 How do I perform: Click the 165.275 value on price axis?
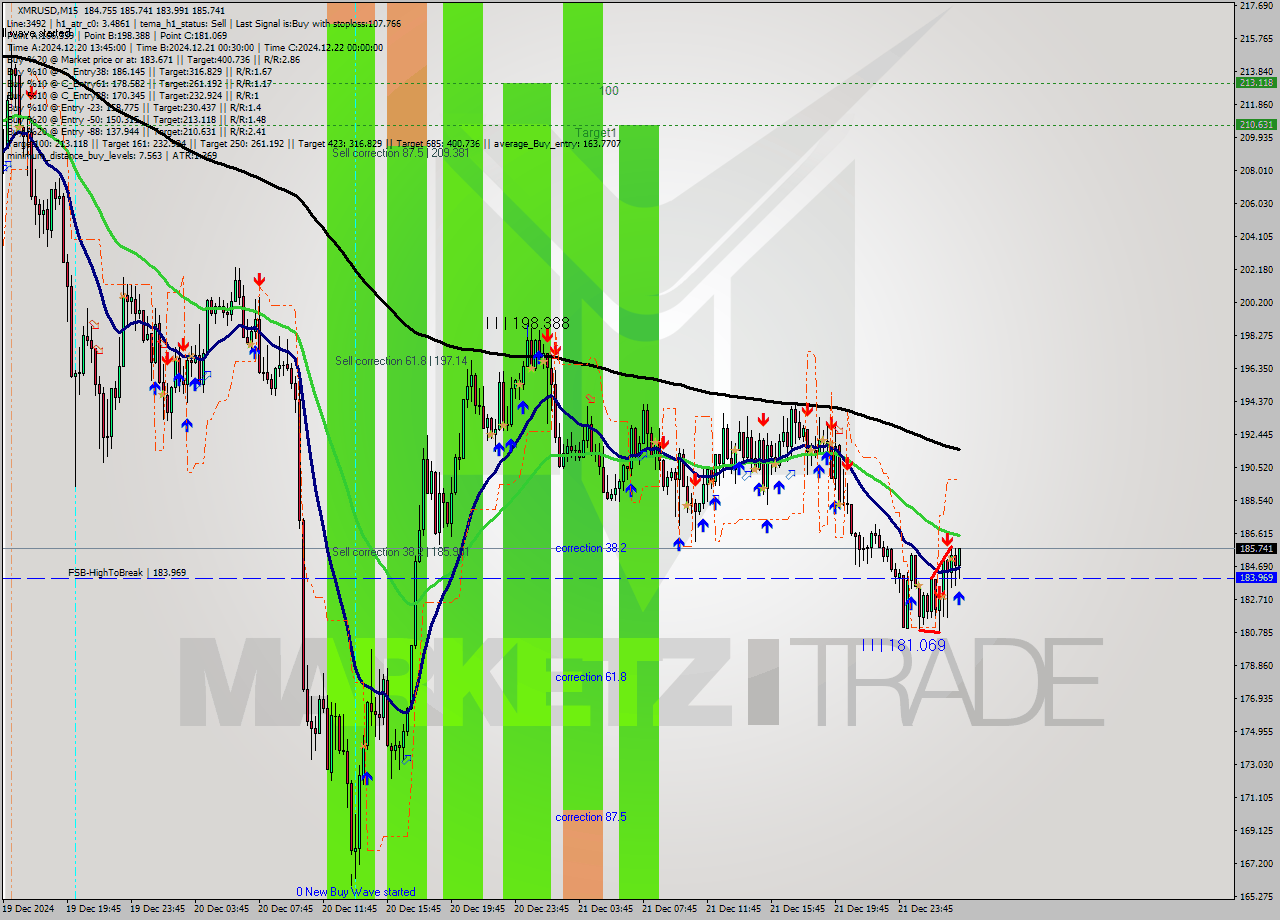point(1256,896)
